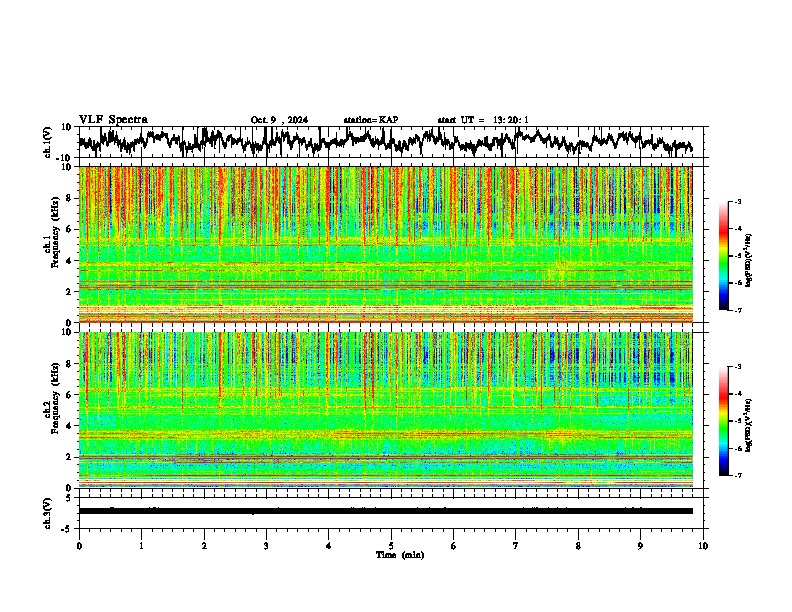Click the time-axis tick label "5"
792x612 pixels.
(x=391, y=546)
